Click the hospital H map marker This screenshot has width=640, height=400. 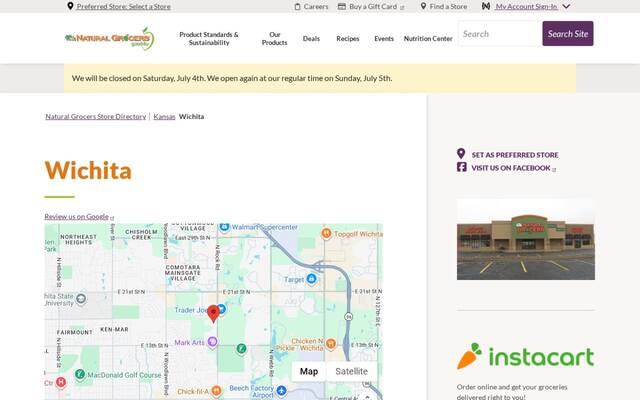[x=61, y=382]
